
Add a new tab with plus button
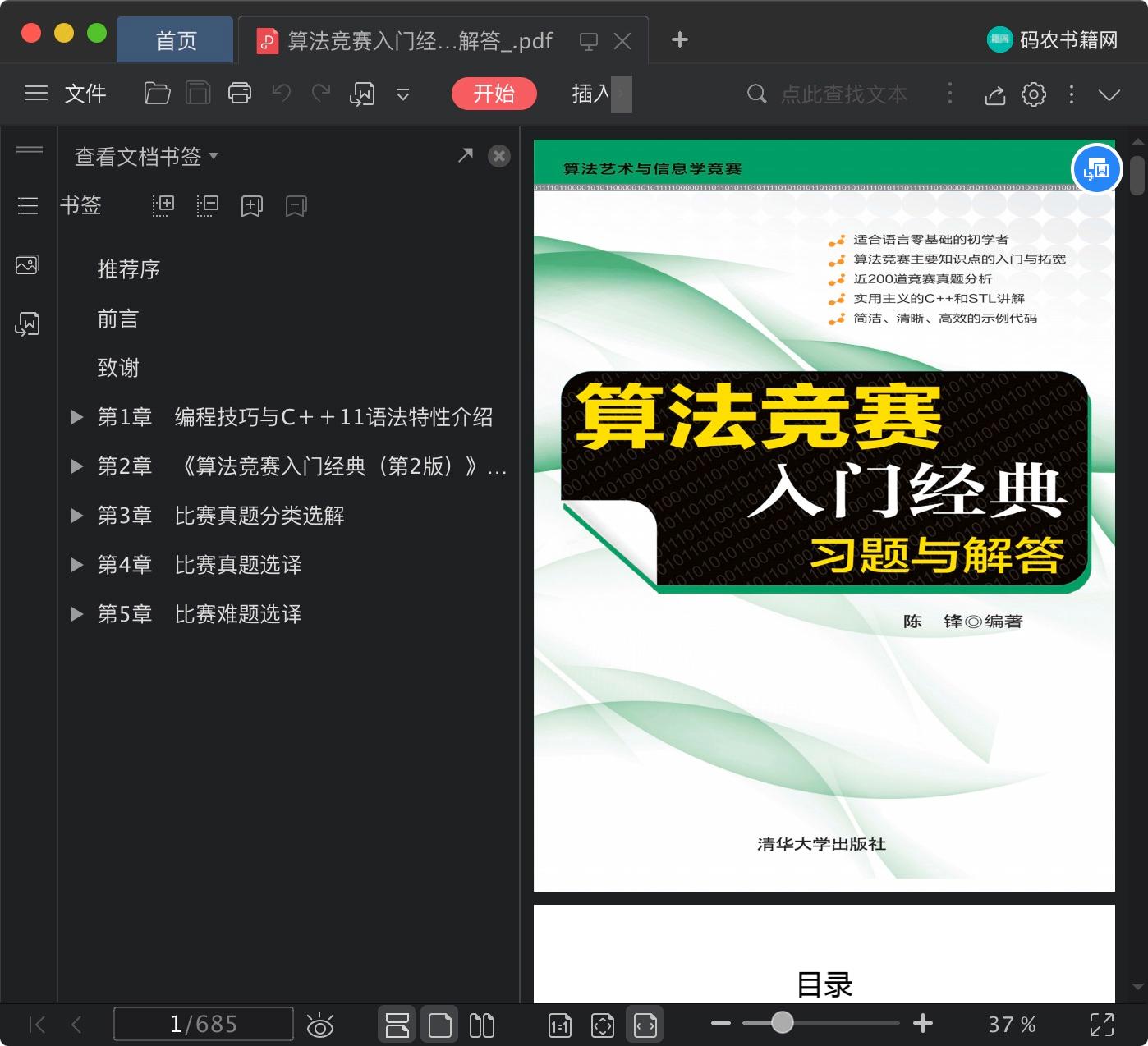(680, 39)
